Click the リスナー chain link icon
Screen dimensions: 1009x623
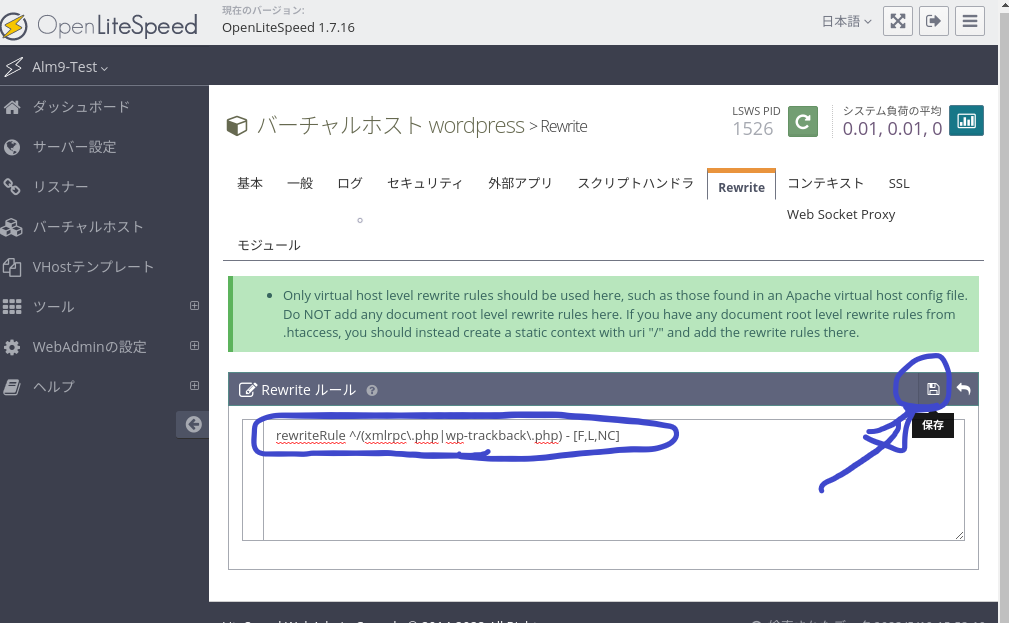coord(12,187)
